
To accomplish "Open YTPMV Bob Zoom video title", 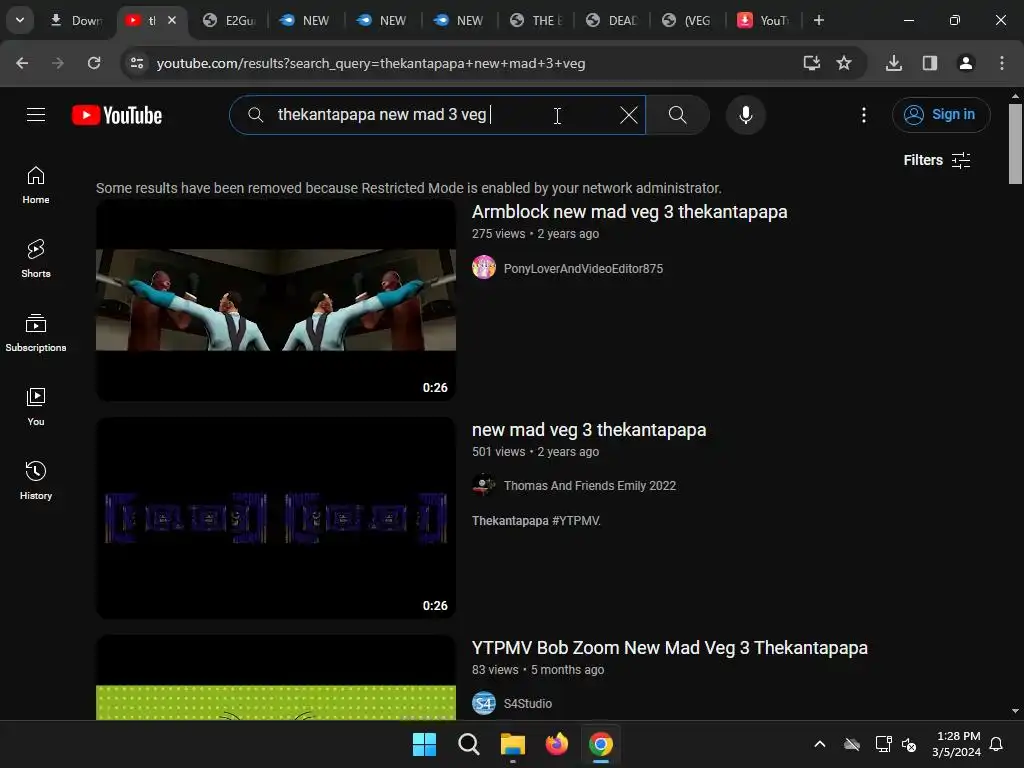I will [669, 648].
